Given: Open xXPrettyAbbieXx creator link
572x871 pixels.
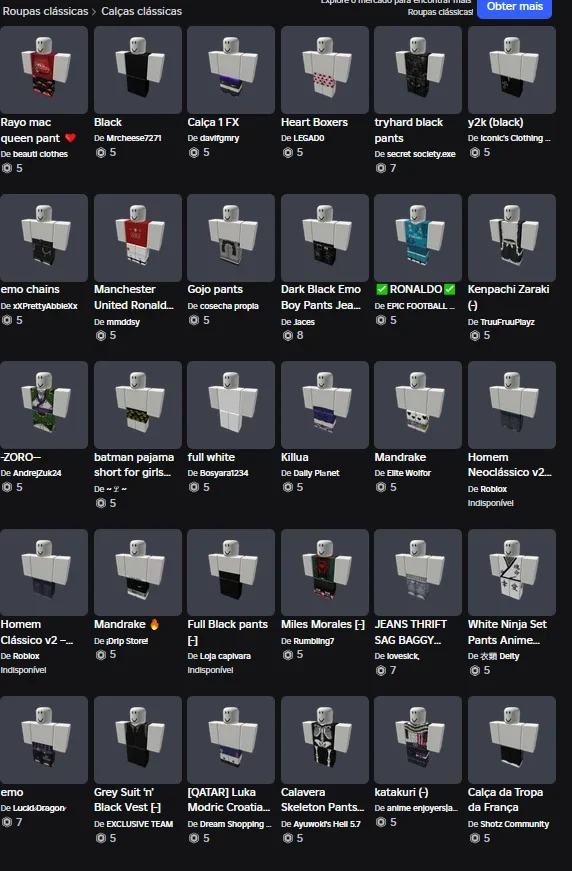Looking at the screenshot, I should coord(45,306).
